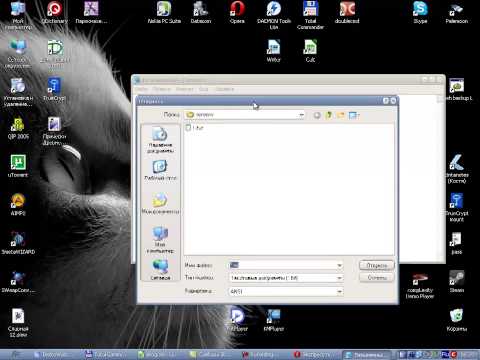Viewport: 480px width, 360px height.
Task: Expand the Encoding ANSI dropdown
Action: pyautogui.click(x=339, y=292)
